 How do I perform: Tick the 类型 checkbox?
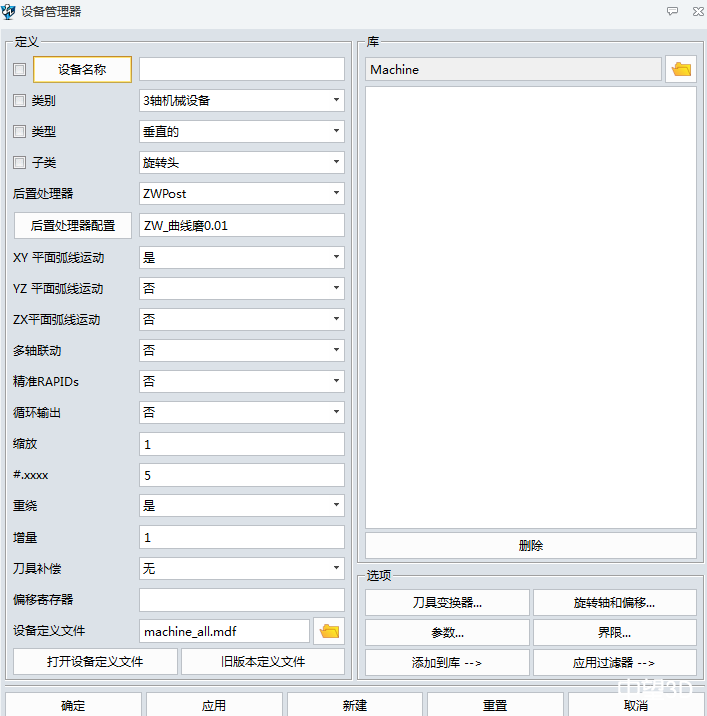tap(20, 132)
